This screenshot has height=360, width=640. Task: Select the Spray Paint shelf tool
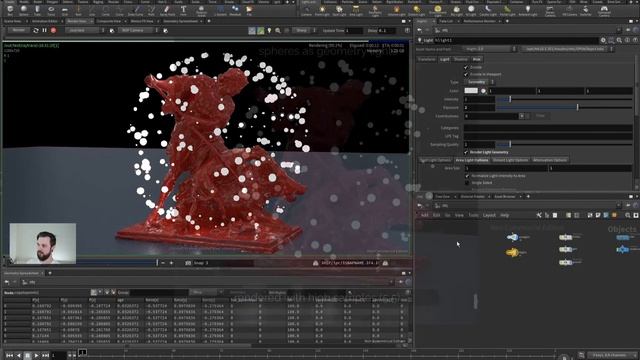167,10
